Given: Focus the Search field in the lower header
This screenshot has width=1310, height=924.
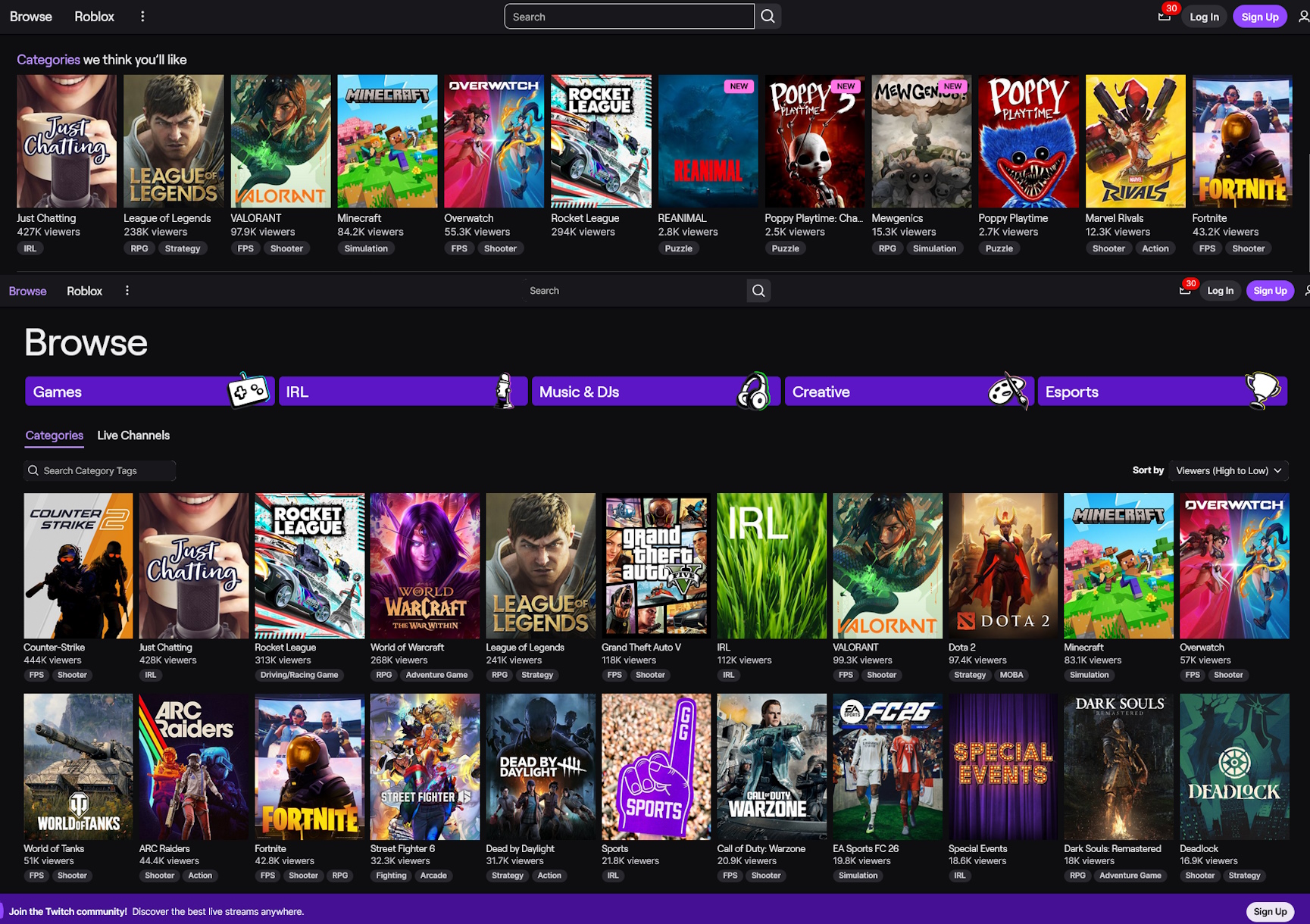Looking at the screenshot, I should point(635,291).
